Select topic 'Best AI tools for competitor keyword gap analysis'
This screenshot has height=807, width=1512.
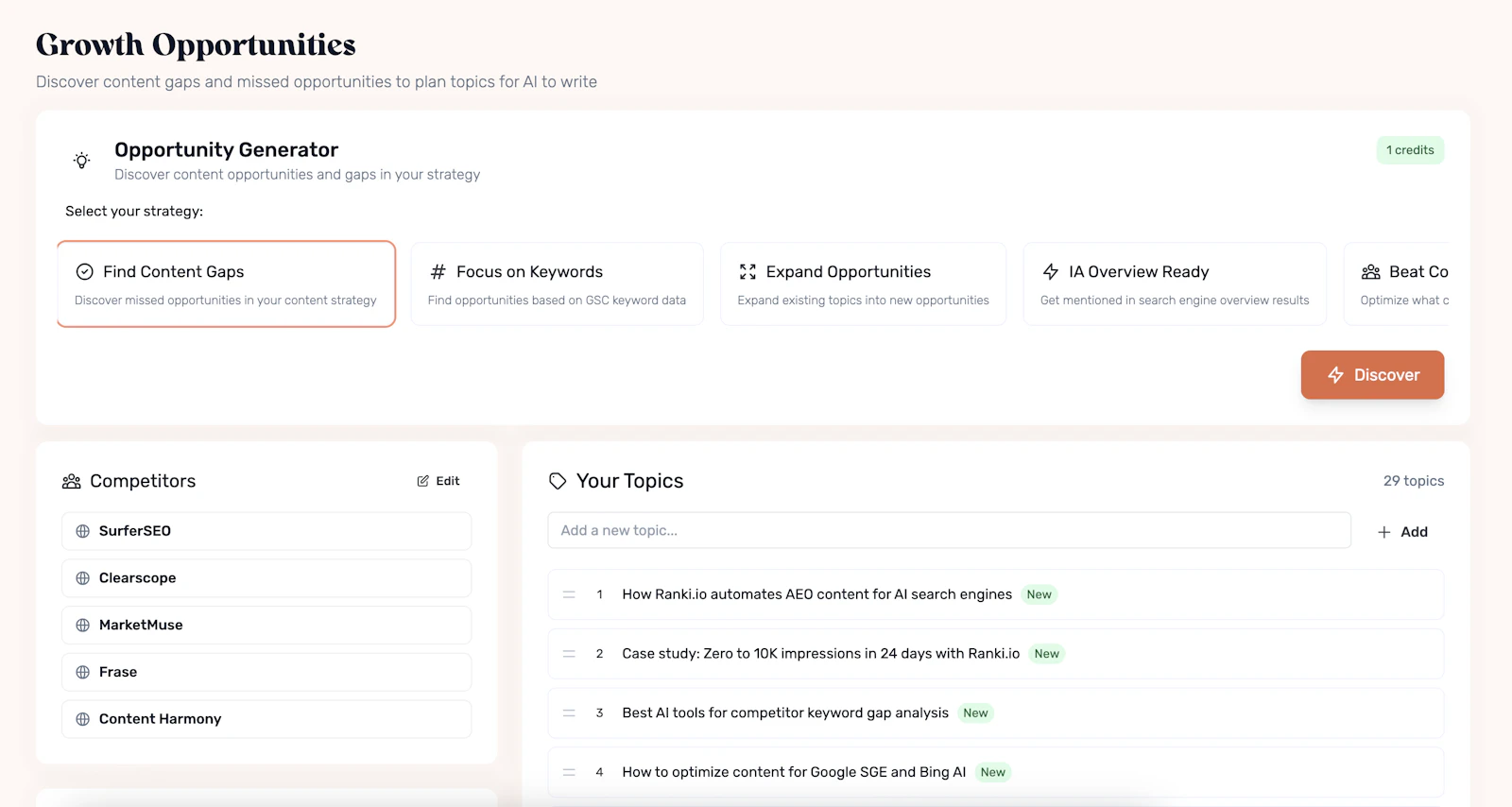[x=996, y=713]
